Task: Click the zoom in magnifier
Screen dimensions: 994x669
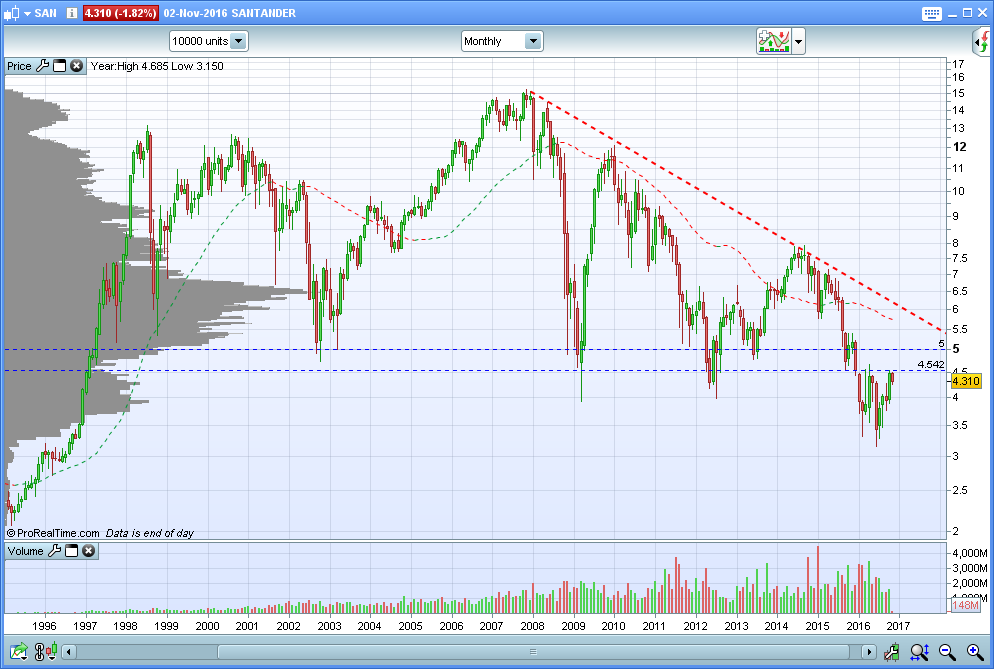Action: [x=975, y=651]
